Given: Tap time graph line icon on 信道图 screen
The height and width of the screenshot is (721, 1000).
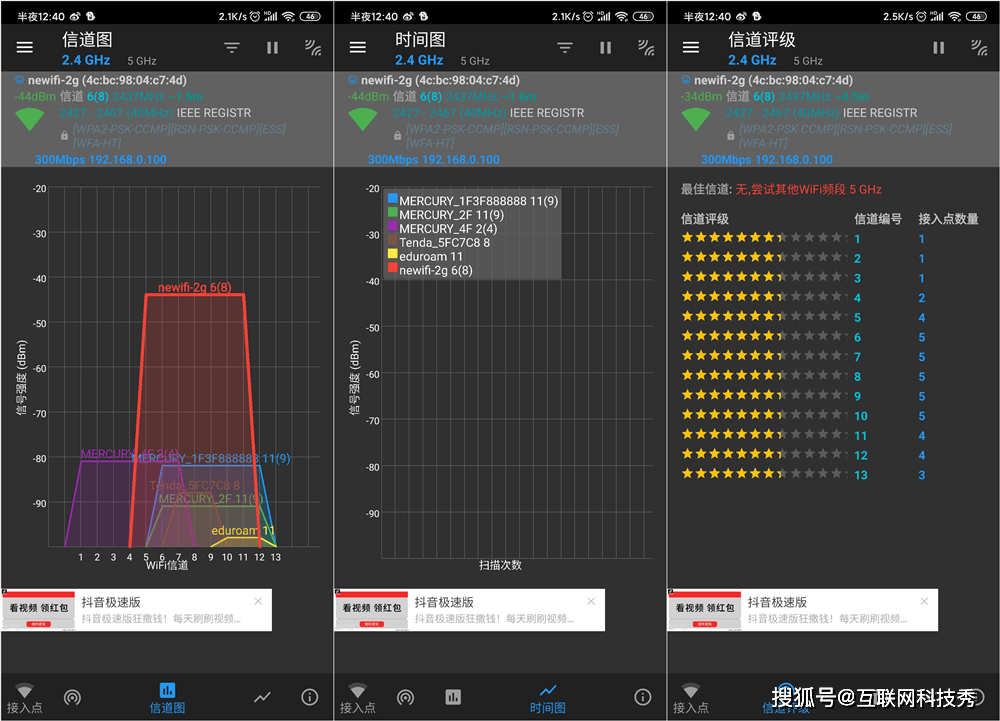Looking at the screenshot, I should pos(262,697).
